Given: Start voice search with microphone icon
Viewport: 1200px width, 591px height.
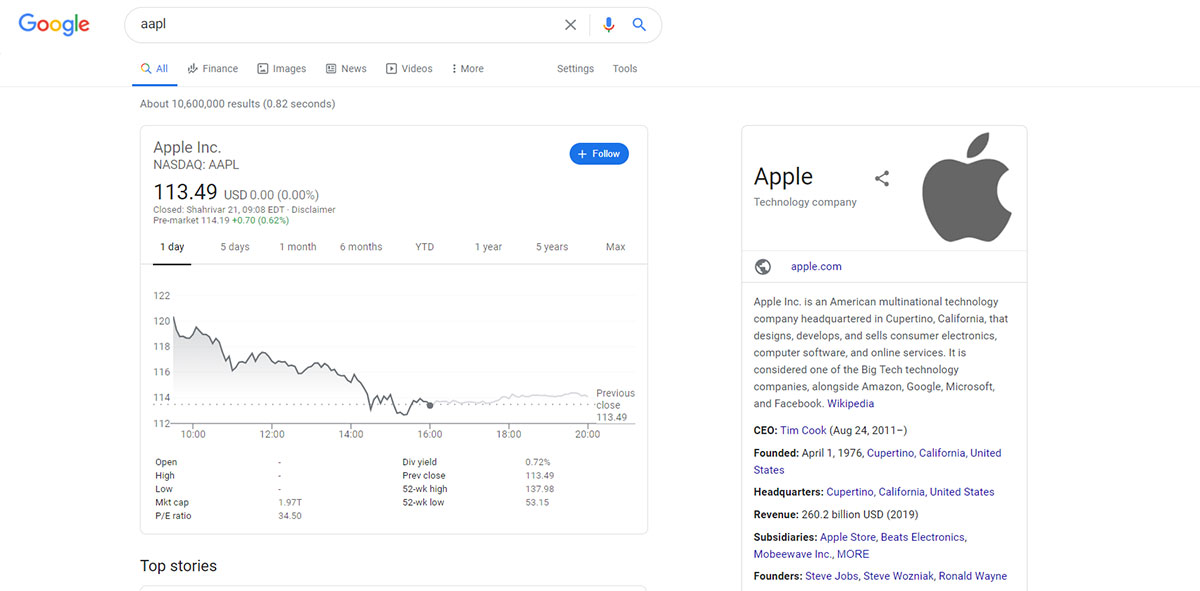Looking at the screenshot, I should (x=609, y=25).
